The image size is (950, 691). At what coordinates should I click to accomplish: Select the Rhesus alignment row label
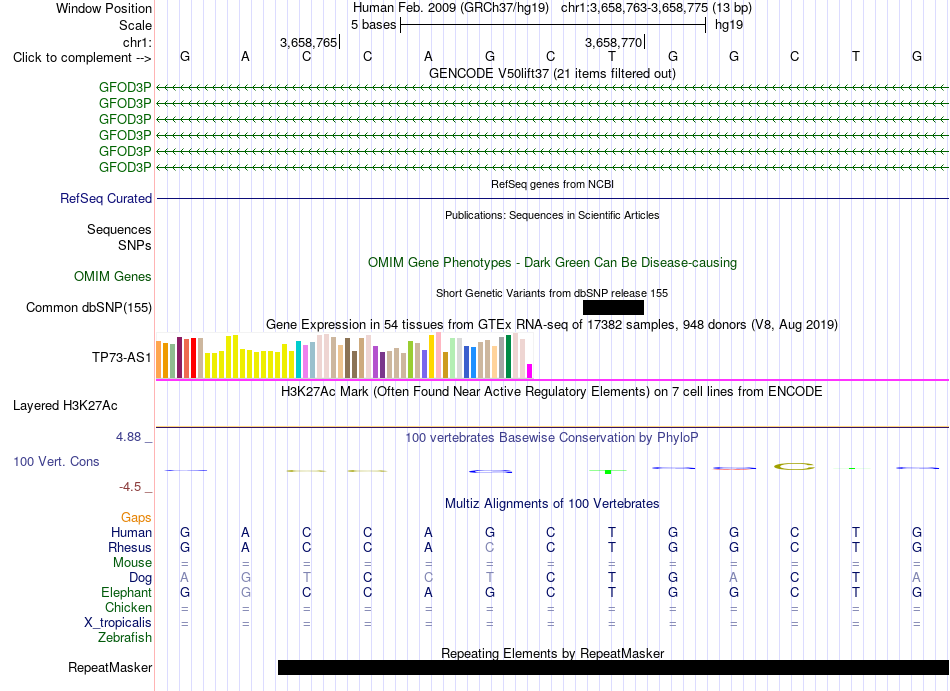click(130, 547)
